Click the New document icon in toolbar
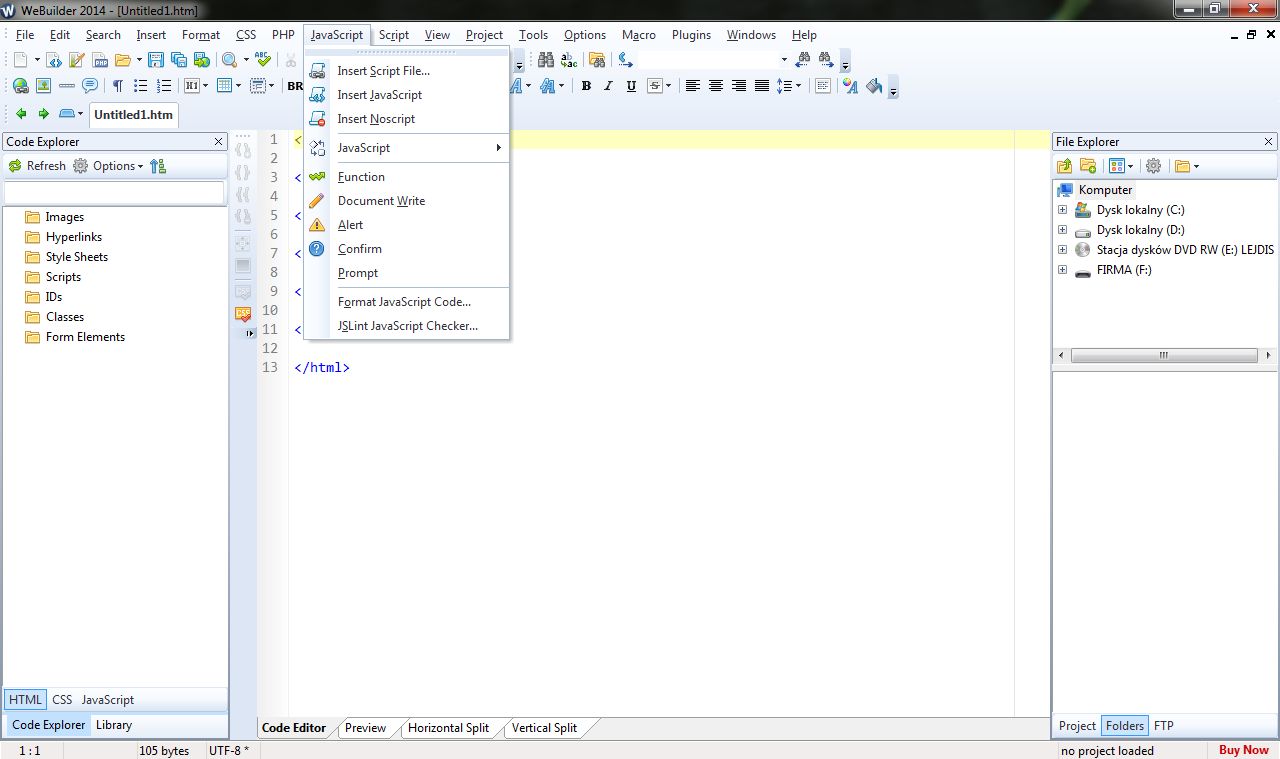This screenshot has height=759, width=1280. [20, 60]
